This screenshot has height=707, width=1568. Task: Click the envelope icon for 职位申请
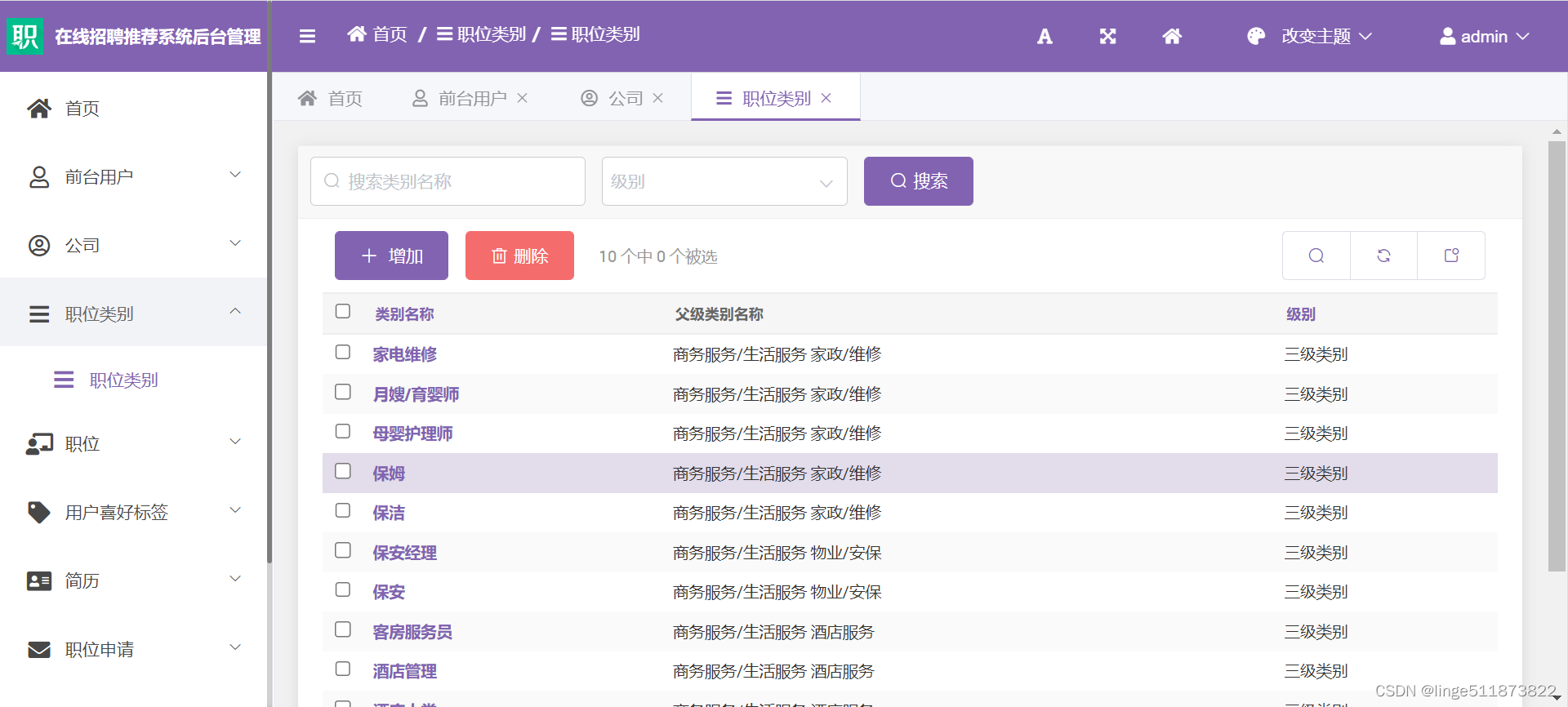tap(39, 650)
